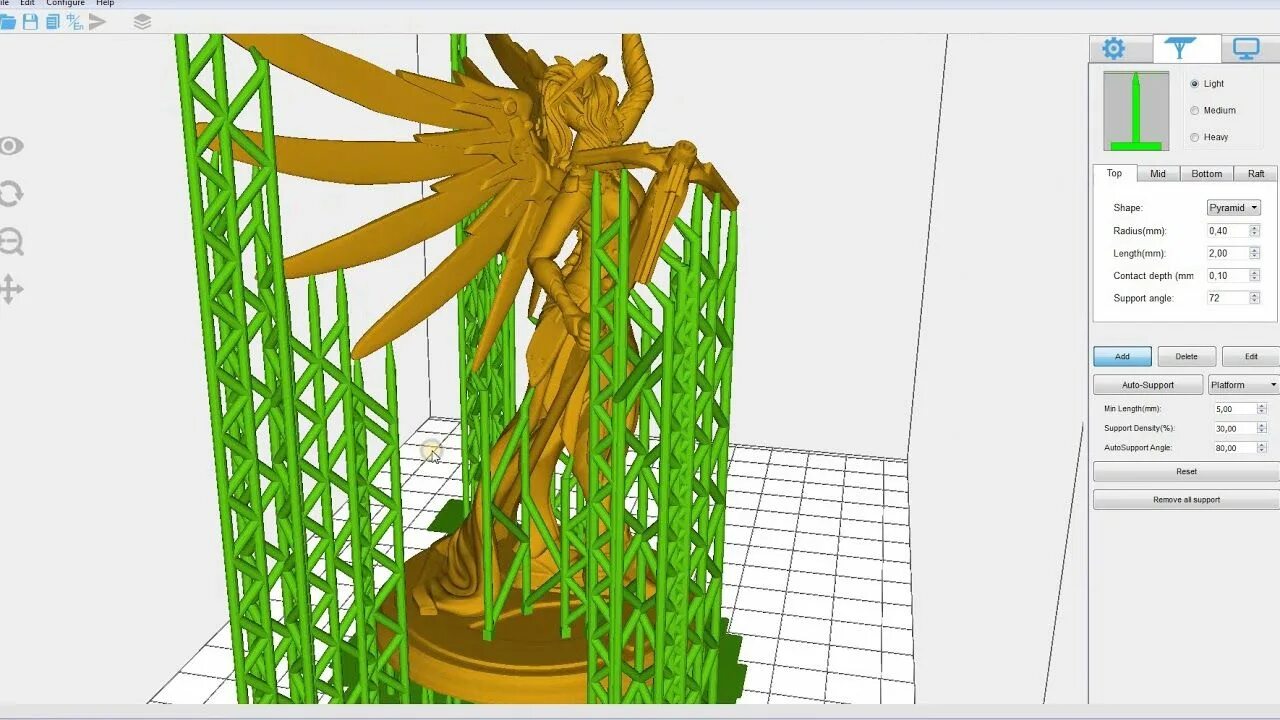Viewport: 1280px width, 720px height.
Task: Click the Remove all support button
Action: (1186, 500)
